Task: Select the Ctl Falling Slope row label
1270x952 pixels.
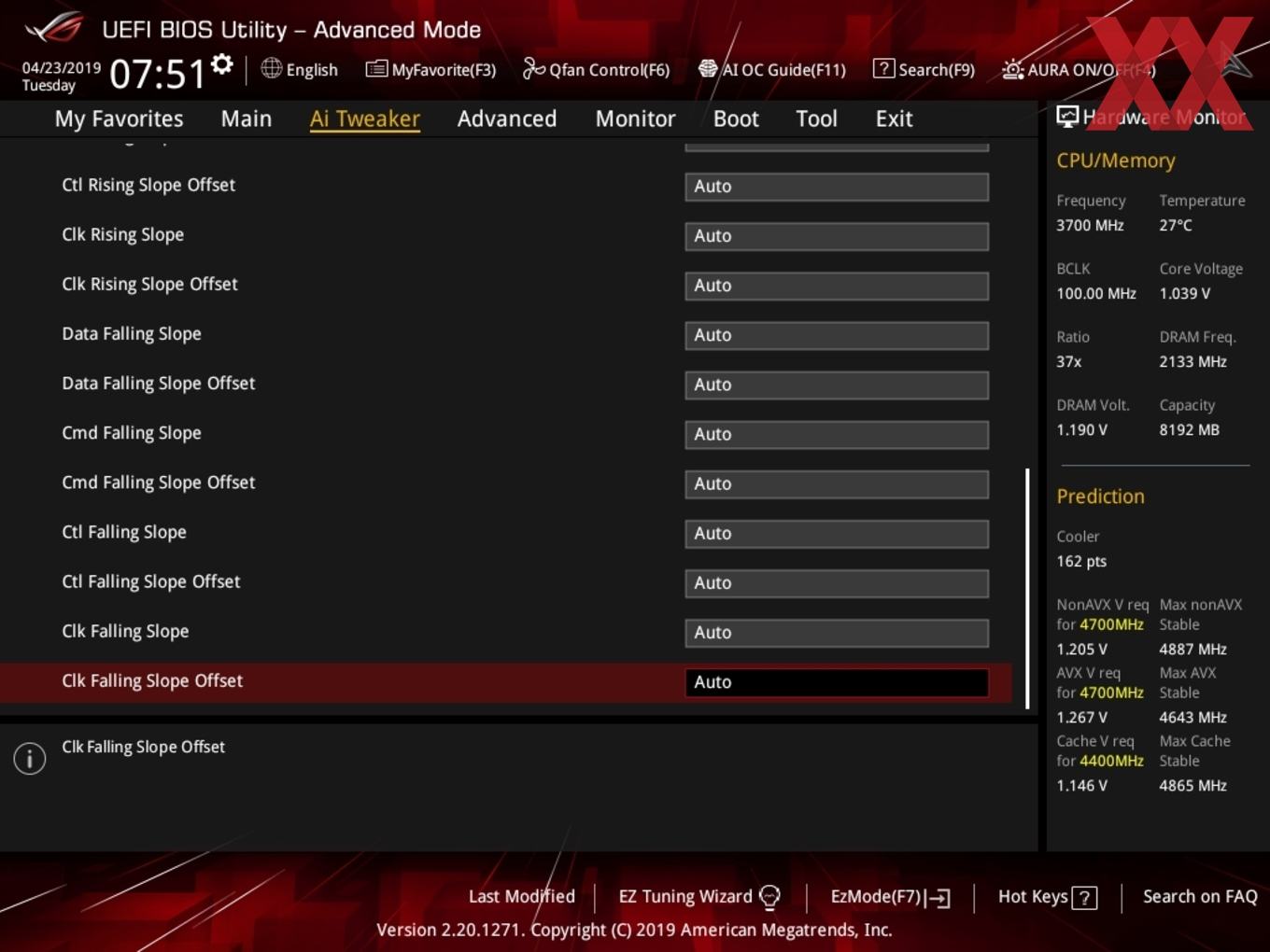Action: click(124, 532)
